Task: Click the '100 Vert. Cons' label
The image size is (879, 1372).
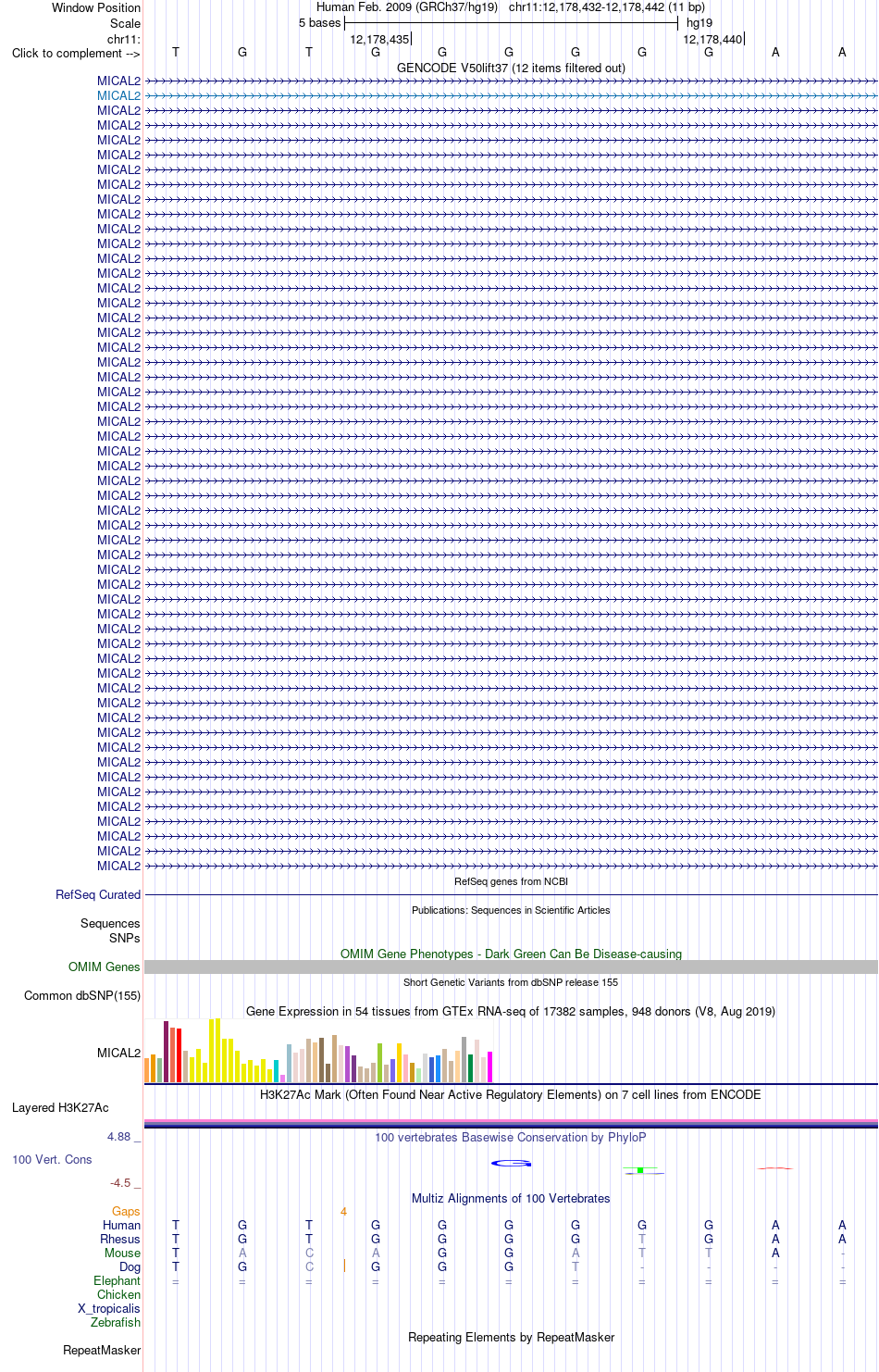Action: click(x=52, y=1159)
